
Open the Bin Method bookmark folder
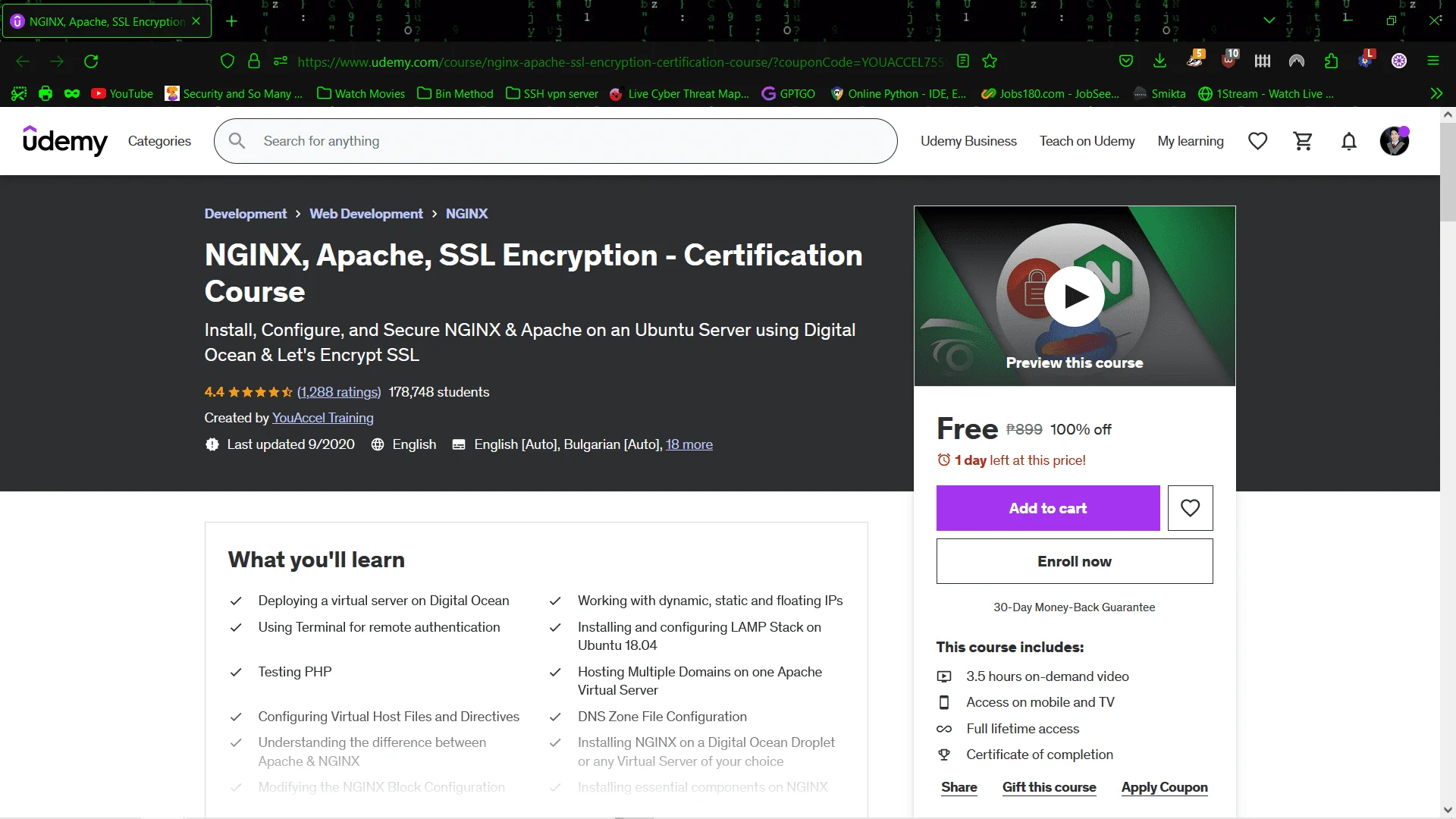pyautogui.click(x=455, y=93)
